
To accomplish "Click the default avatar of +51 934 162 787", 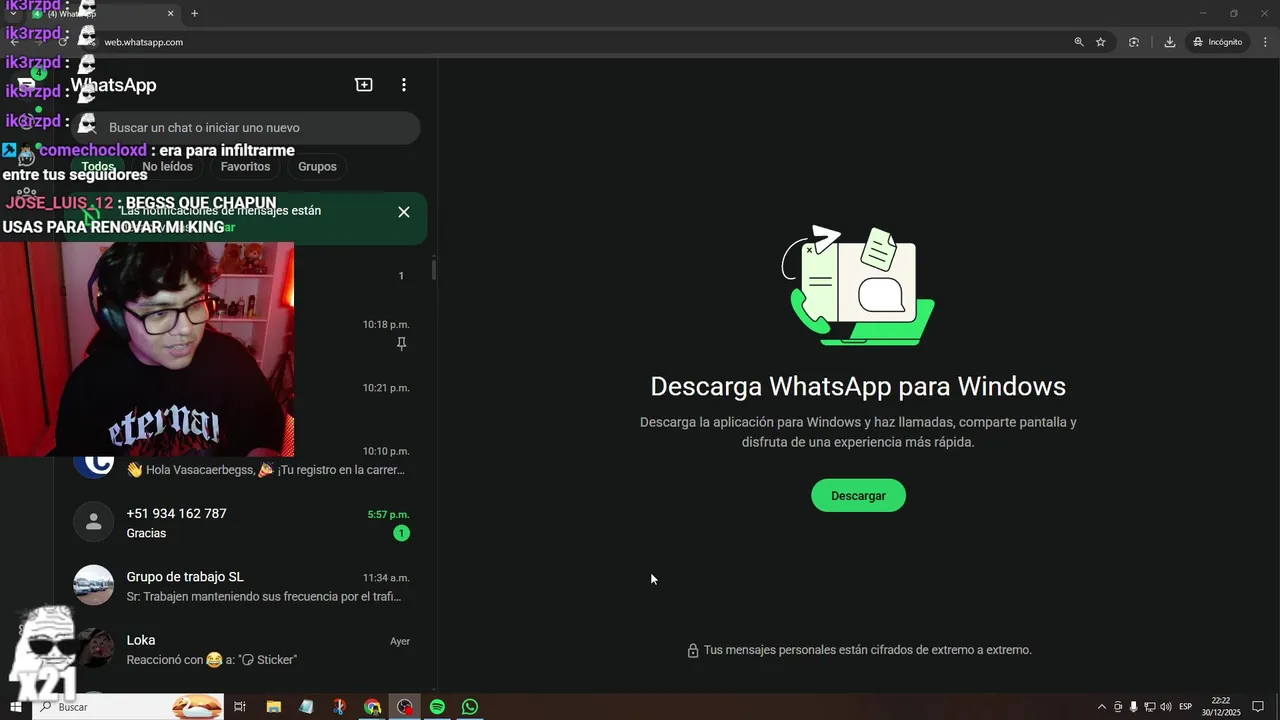I will point(94,522).
